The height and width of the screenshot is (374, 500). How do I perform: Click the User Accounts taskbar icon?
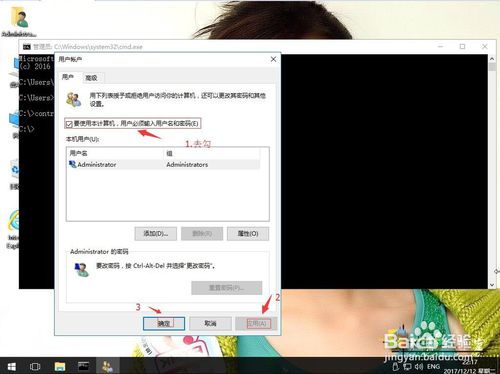pos(107,366)
